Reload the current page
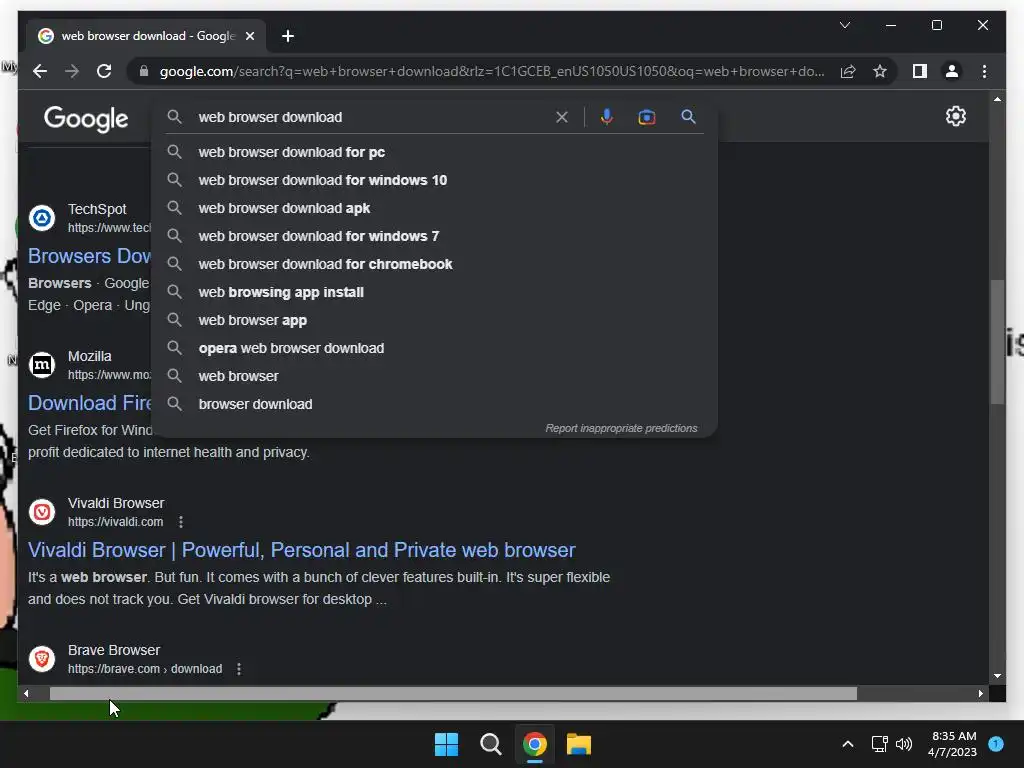This screenshot has height=768, width=1024. (x=104, y=71)
